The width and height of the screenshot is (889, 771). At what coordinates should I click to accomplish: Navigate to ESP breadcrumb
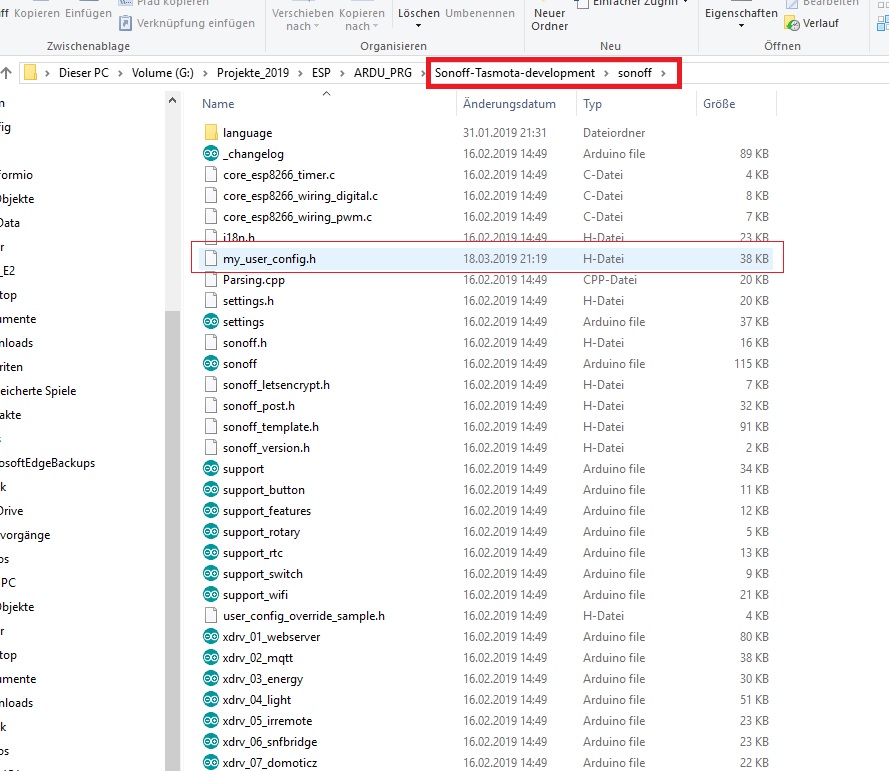point(321,73)
